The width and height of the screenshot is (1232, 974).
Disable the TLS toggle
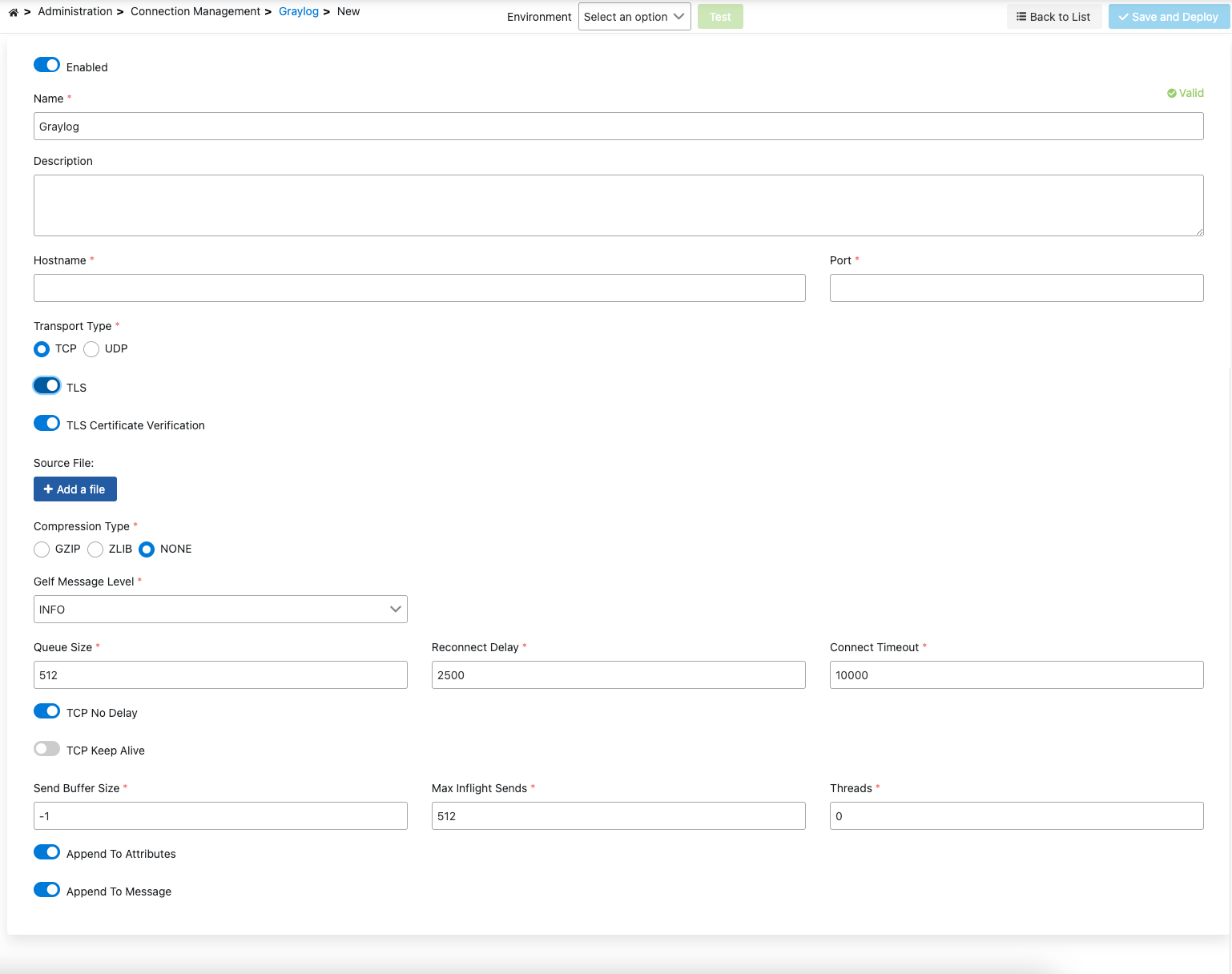coord(46,386)
